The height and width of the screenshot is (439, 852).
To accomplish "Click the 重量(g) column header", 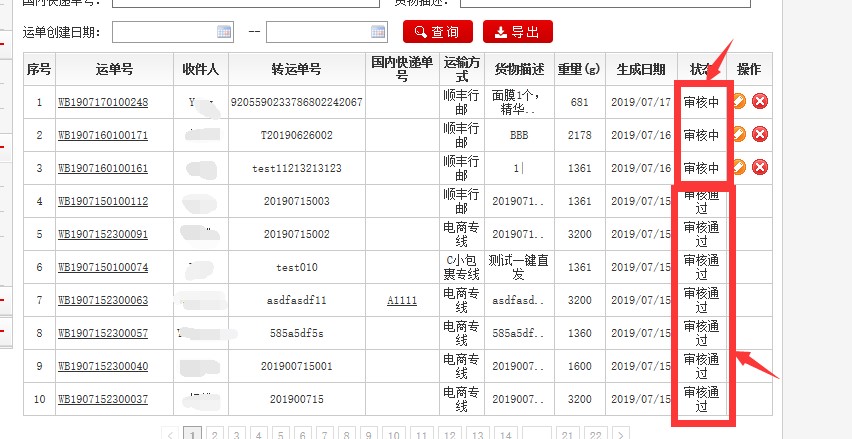I will tap(579, 69).
